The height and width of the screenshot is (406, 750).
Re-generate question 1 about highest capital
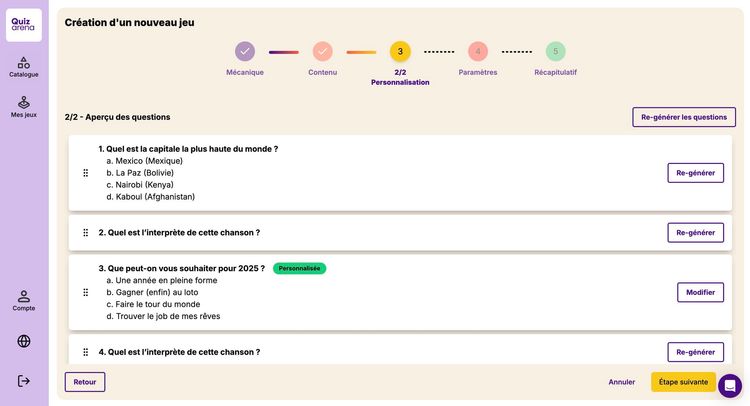(x=695, y=173)
